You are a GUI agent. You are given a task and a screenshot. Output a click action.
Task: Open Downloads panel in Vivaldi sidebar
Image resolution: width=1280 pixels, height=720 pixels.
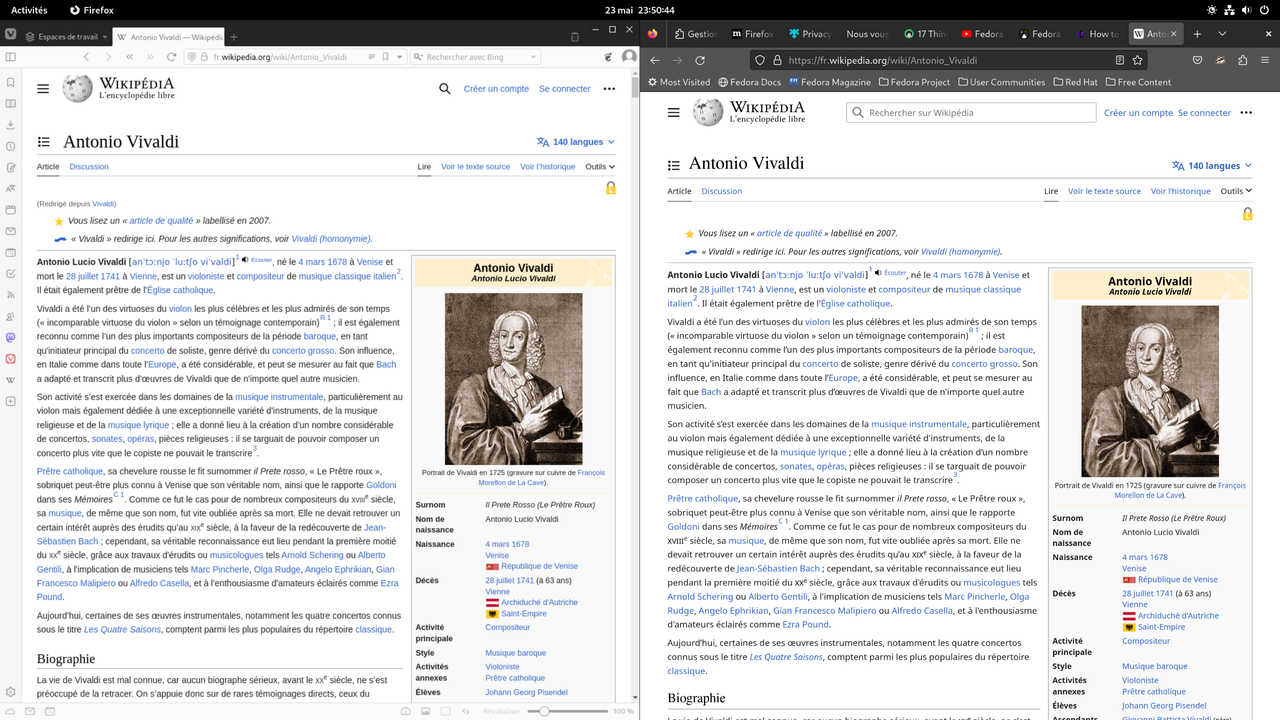click(x=10, y=124)
